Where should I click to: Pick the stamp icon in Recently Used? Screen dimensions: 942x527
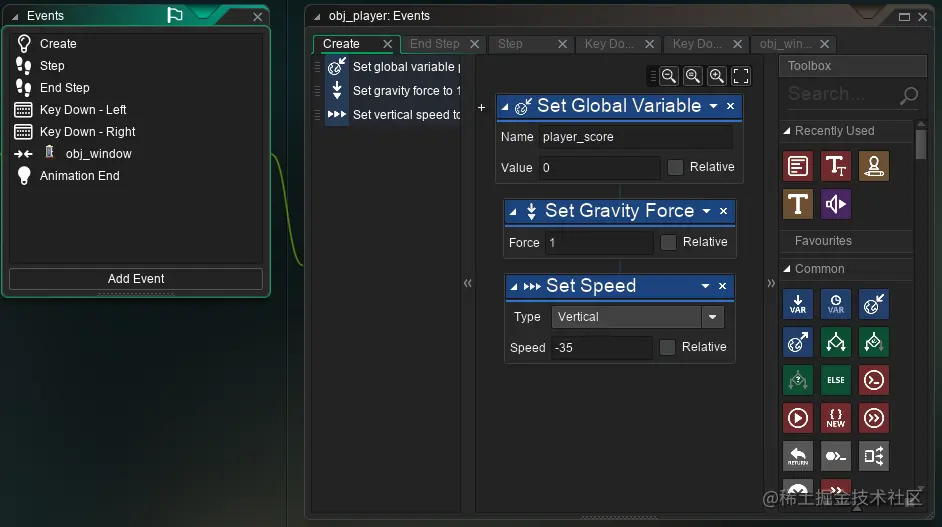[x=874, y=166]
